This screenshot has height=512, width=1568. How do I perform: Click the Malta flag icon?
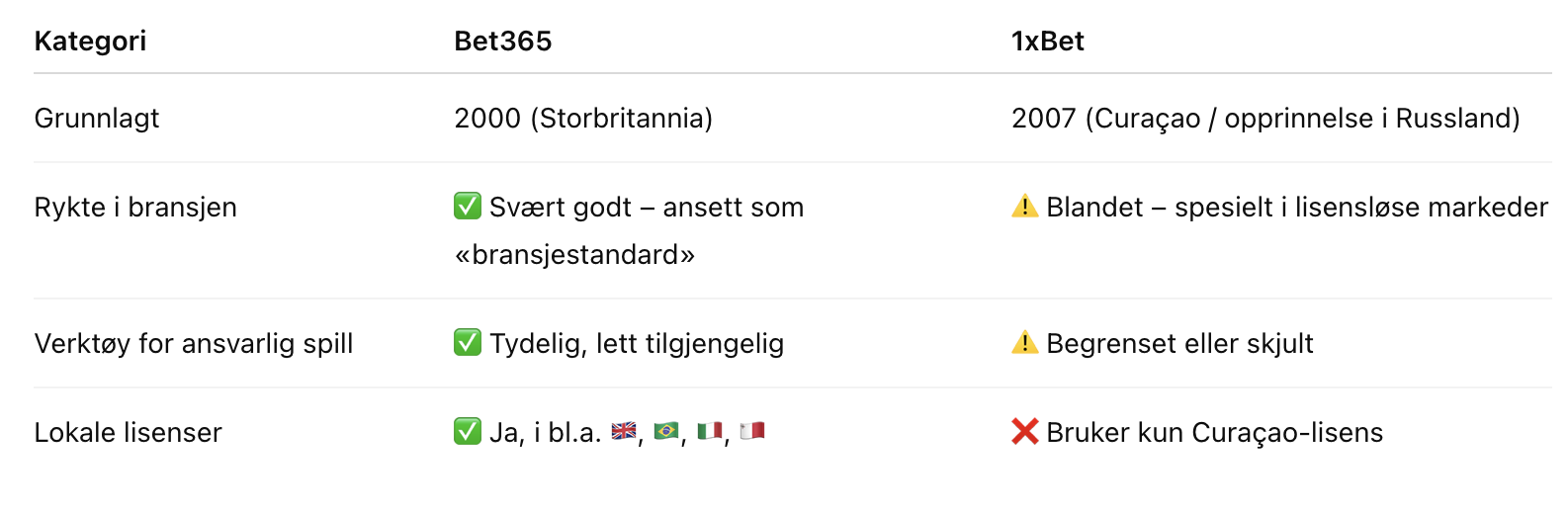coord(752,431)
